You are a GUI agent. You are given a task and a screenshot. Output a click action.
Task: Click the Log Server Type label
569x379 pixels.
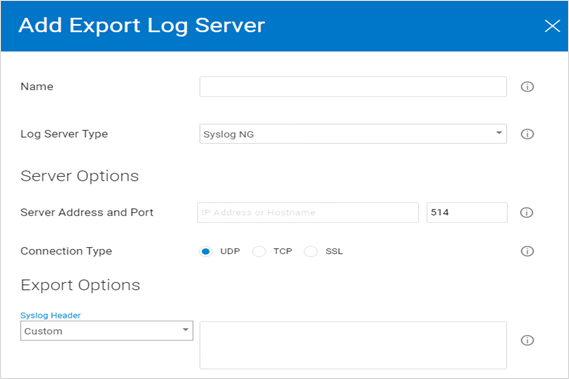point(64,134)
